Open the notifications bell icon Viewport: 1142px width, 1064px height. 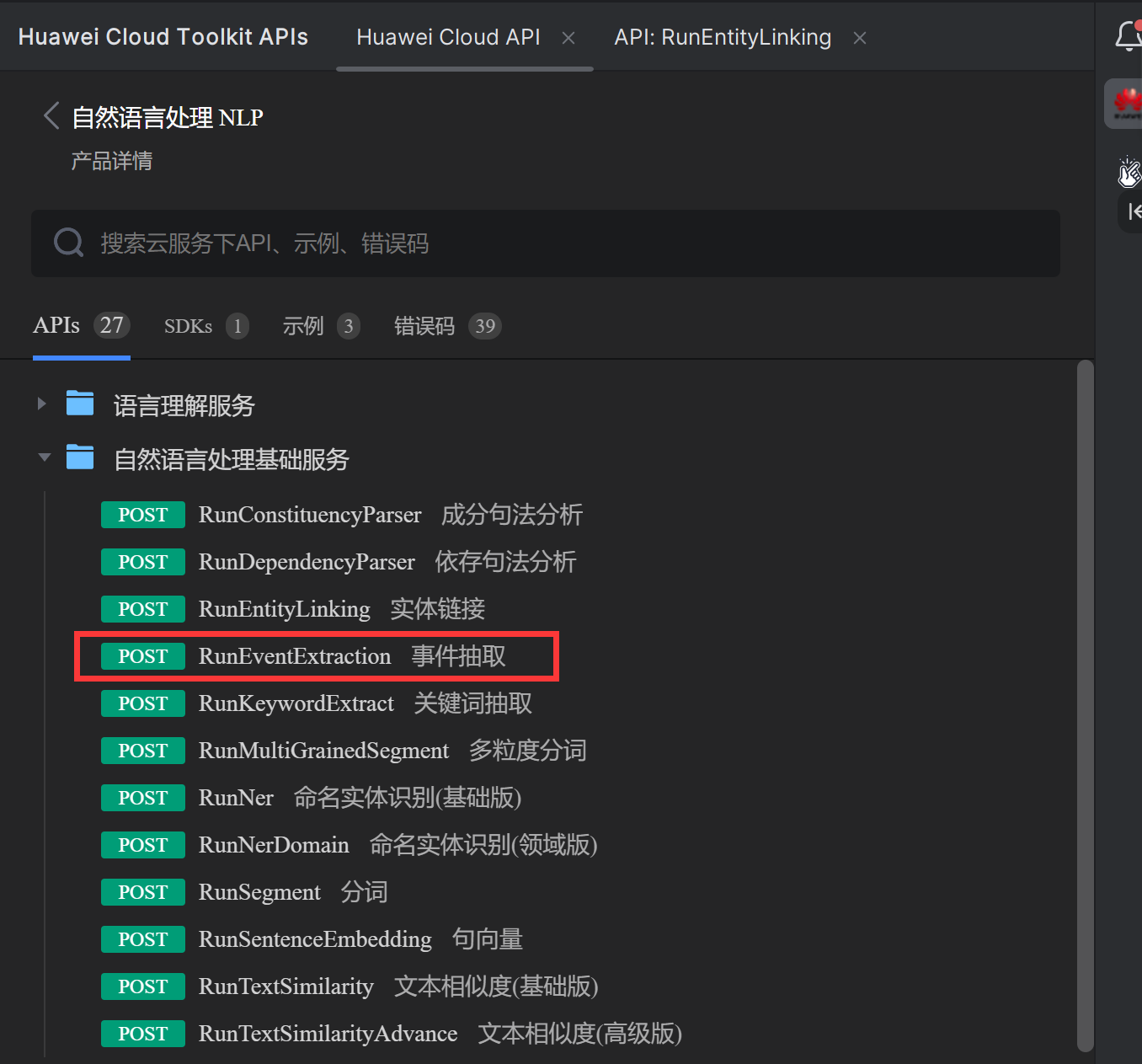coord(1129,36)
